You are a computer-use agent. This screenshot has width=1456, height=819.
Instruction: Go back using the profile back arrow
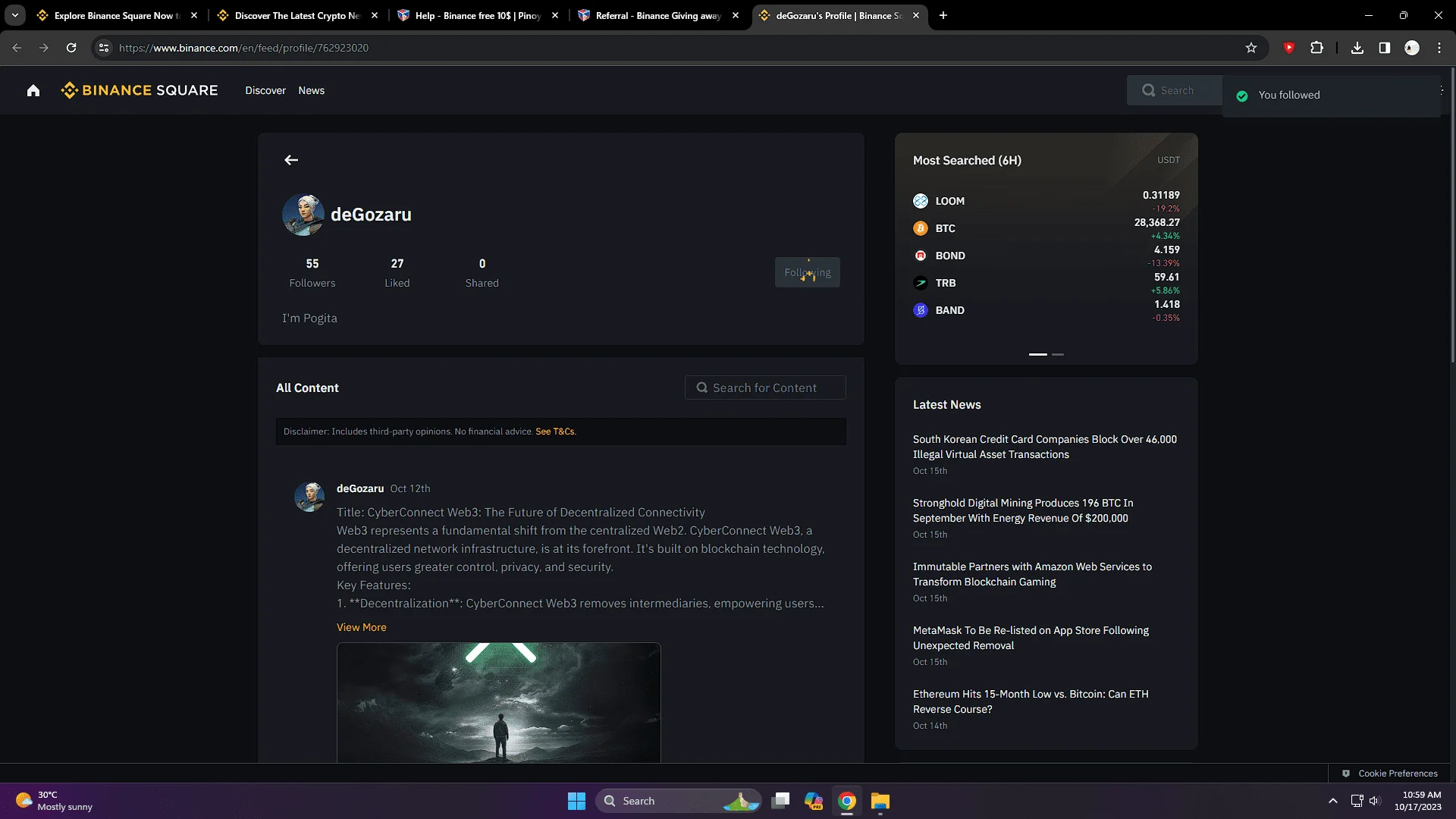point(291,160)
